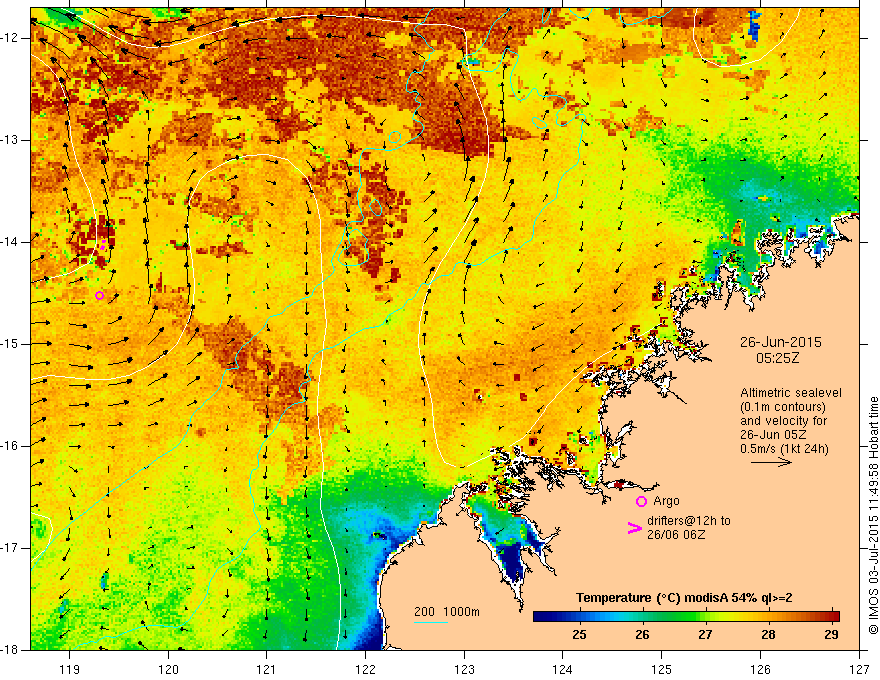Click the magenta drifters arrowhead legend symbol
This screenshot has width=880, height=680.
point(635,528)
